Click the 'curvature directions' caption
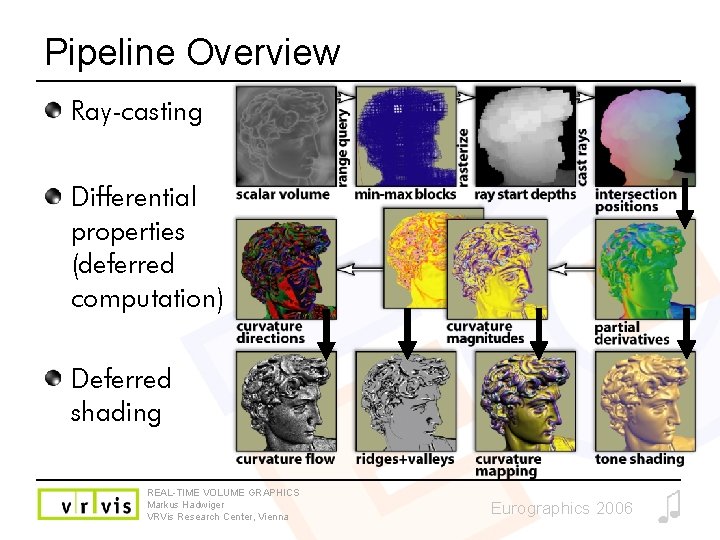Screen dimensions: 720x540 coord(270,332)
